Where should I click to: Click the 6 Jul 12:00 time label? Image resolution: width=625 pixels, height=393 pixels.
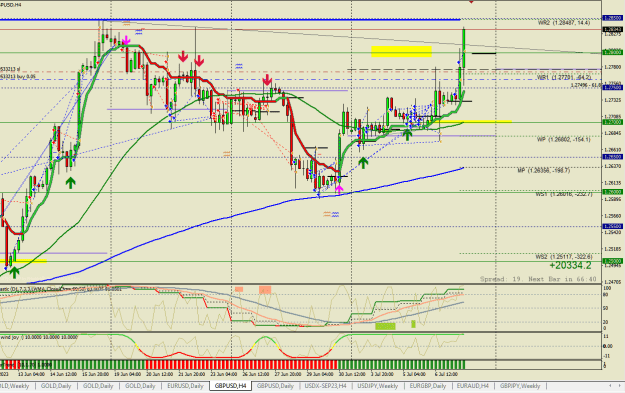click(446, 374)
